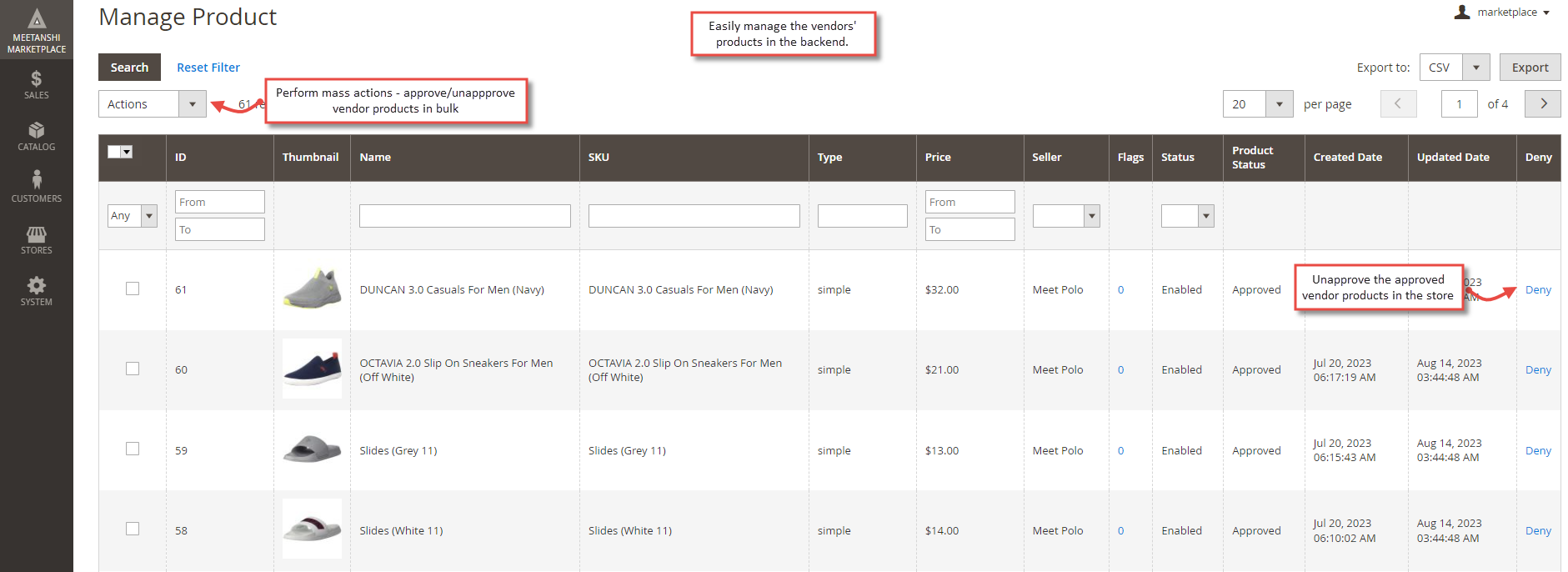Click the ID To filter field

tap(220, 229)
